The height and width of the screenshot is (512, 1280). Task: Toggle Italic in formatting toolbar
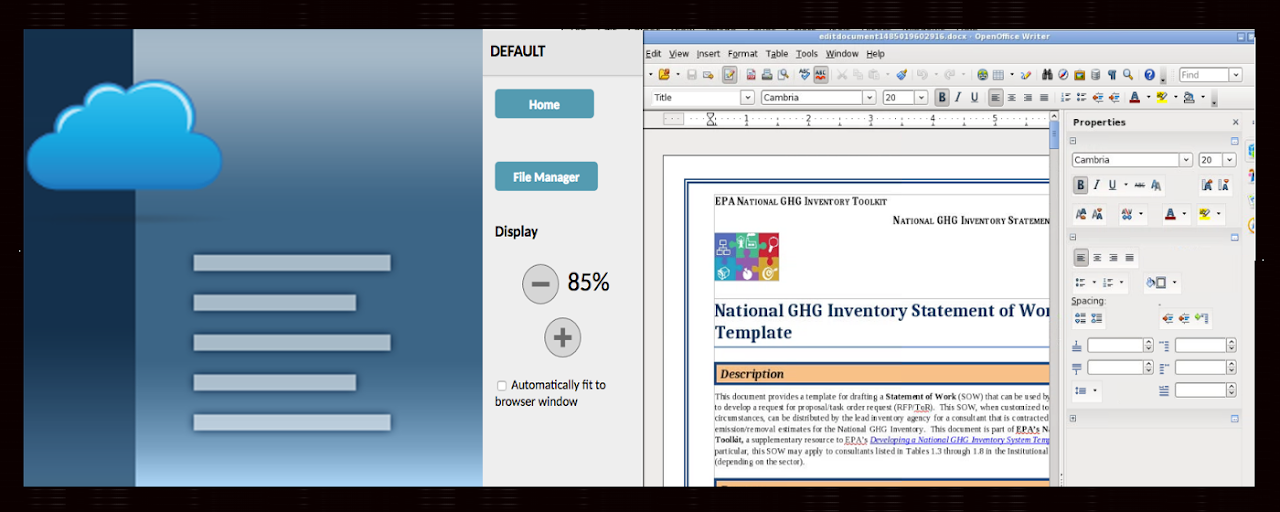pyautogui.click(x=958, y=97)
